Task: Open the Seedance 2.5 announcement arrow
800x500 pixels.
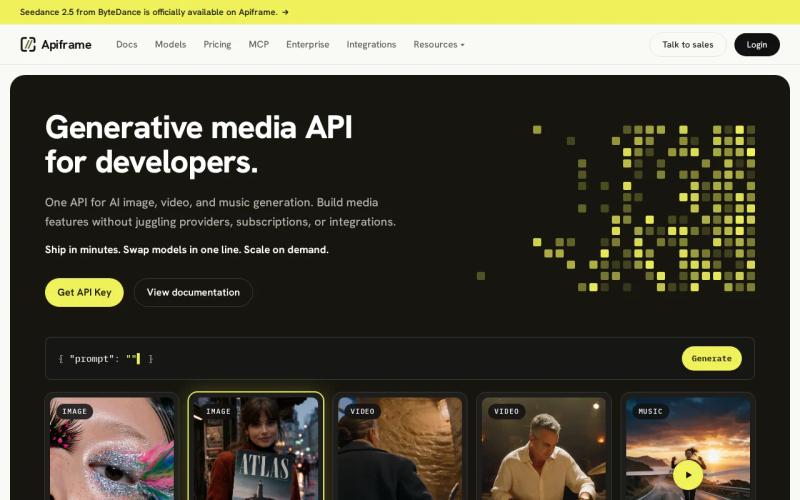Action: [x=285, y=12]
